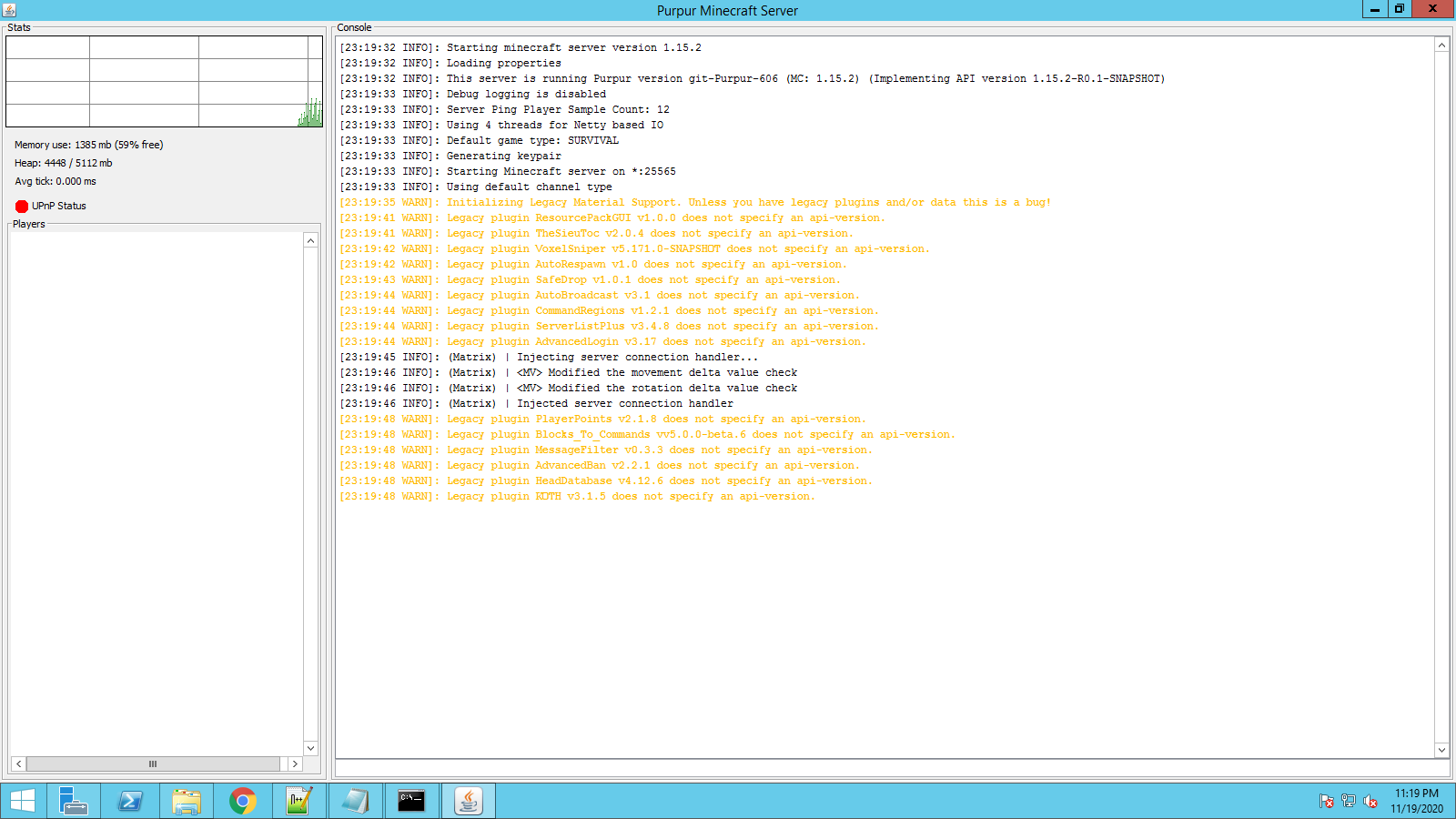Screen dimensions: 1456x819
Task: Click the HeadDatabase v4.12.6 warning line
Action: coord(606,480)
